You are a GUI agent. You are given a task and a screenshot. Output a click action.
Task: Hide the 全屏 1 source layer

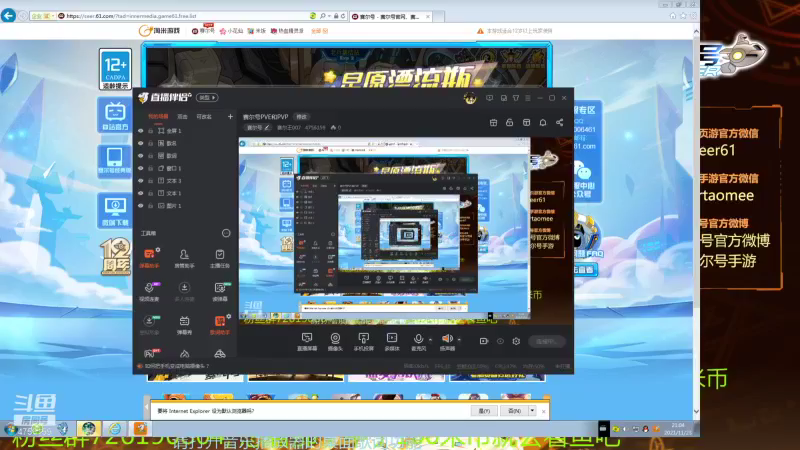tap(141, 131)
